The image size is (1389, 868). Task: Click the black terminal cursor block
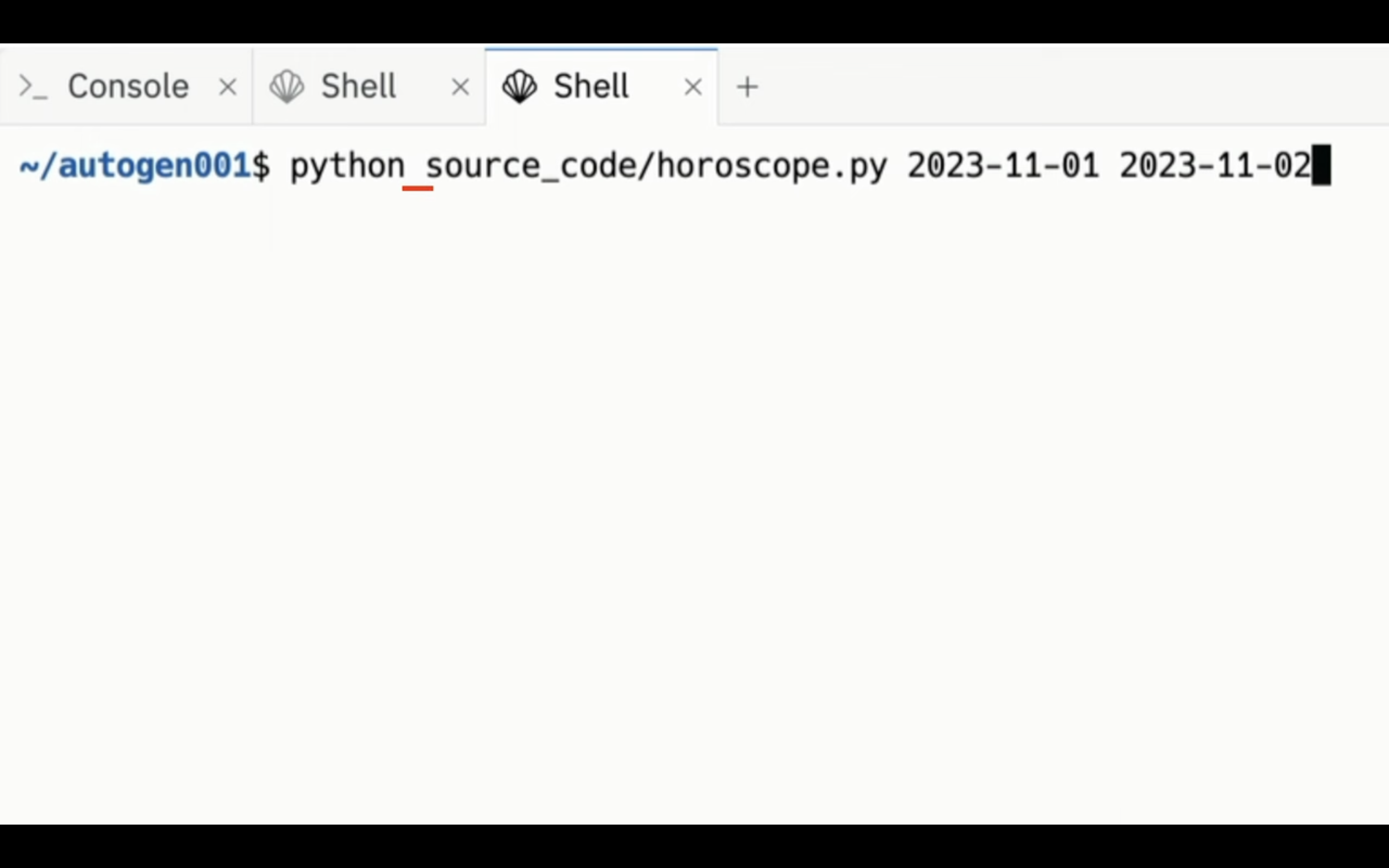[x=1321, y=166]
